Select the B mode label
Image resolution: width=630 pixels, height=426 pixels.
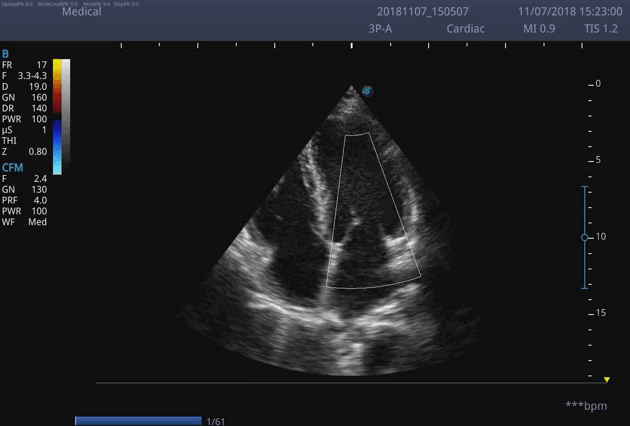coord(5,54)
